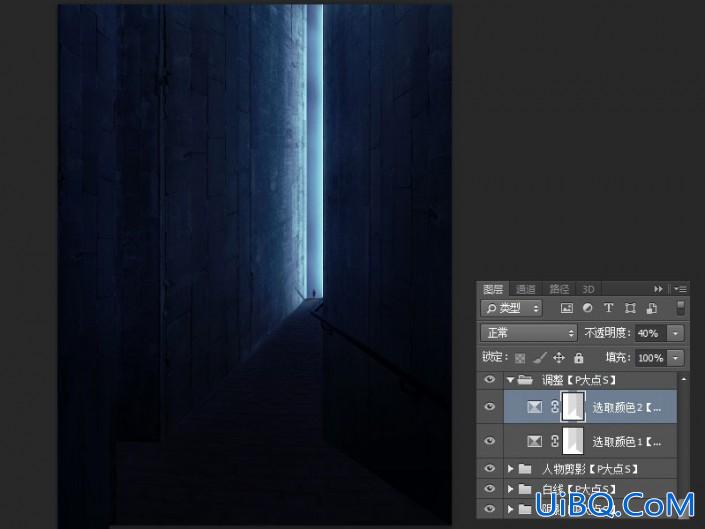Click the 不透明度 opacity label
The width and height of the screenshot is (705, 529).
tap(607, 333)
